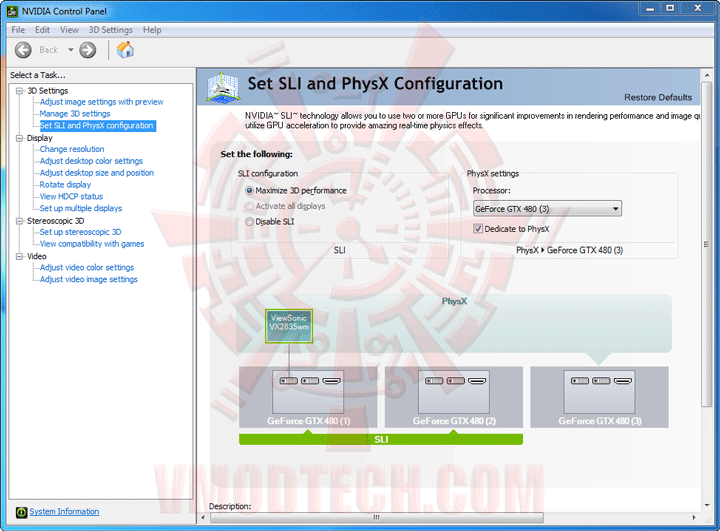The height and width of the screenshot is (531, 720).
Task: Click the green SLI bar
Action: pos(381,439)
